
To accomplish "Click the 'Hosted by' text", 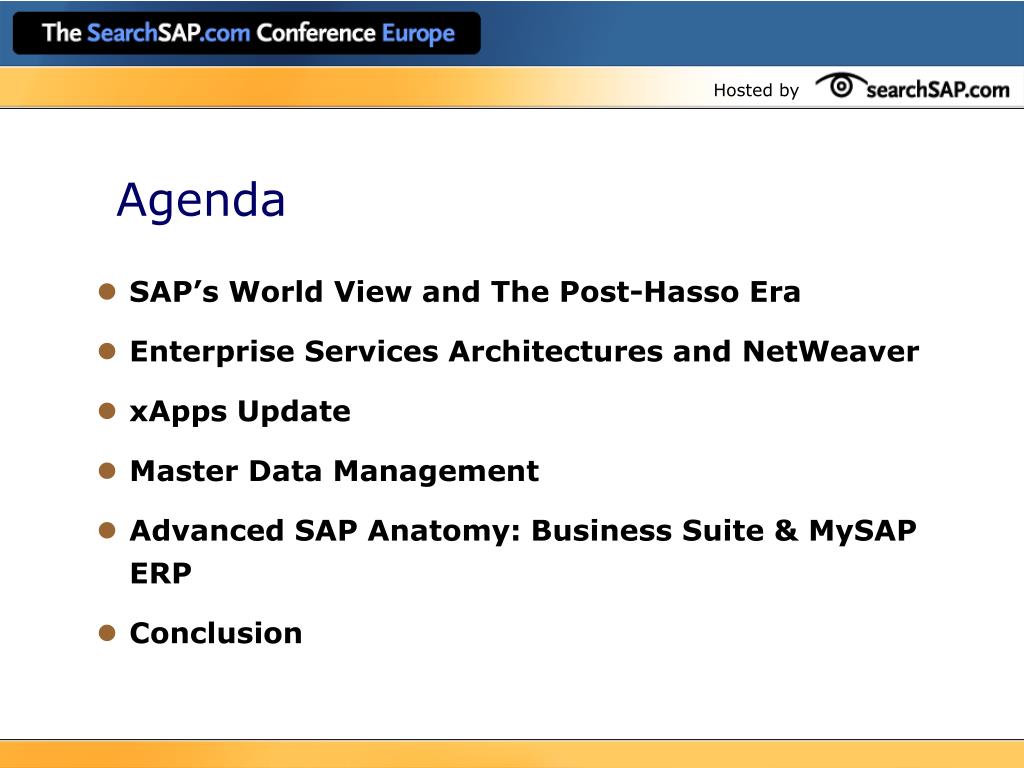I will (x=756, y=90).
